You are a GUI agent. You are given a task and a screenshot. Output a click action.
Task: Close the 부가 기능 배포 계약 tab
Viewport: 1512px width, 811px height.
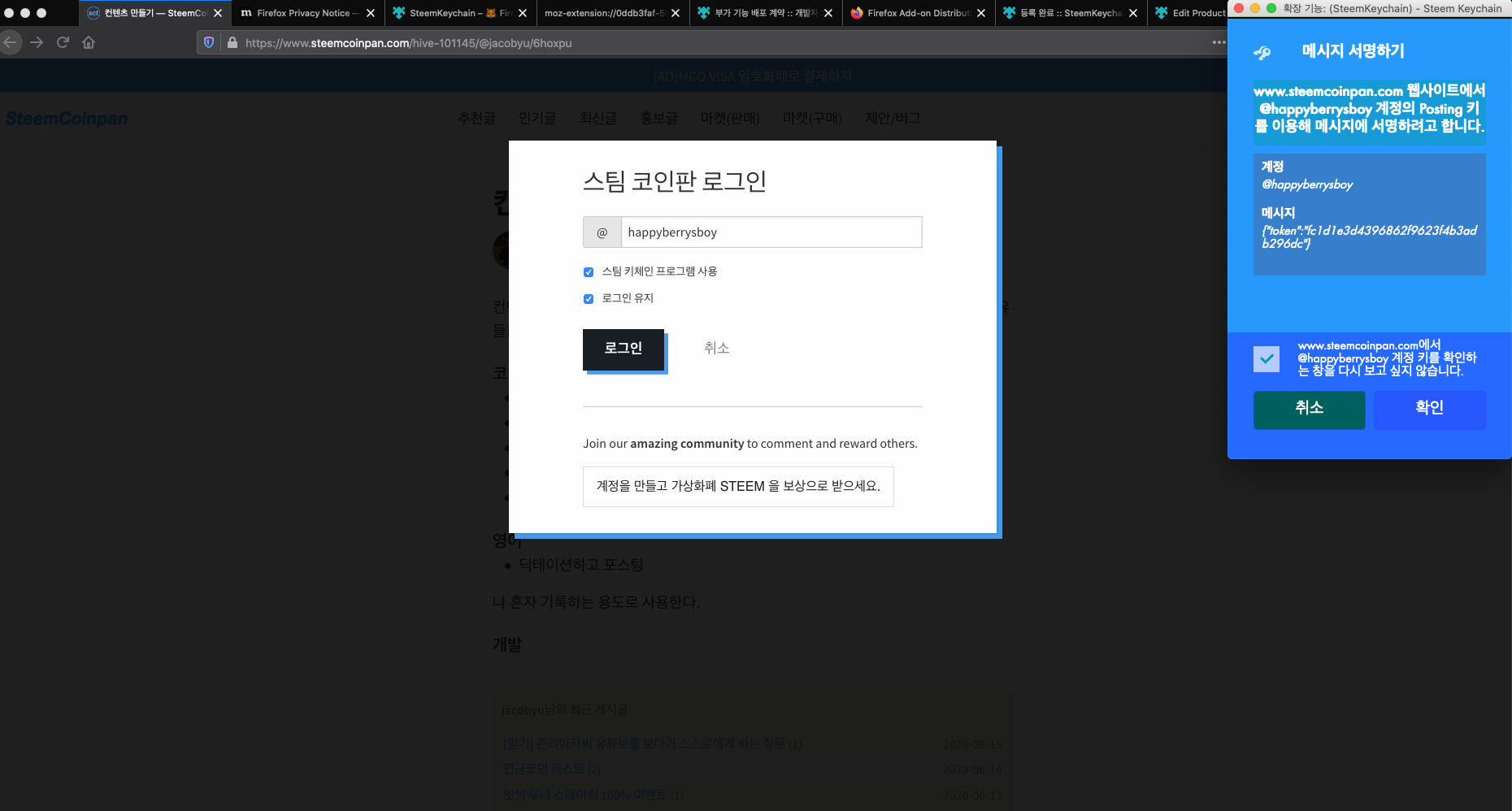pyautogui.click(x=828, y=13)
